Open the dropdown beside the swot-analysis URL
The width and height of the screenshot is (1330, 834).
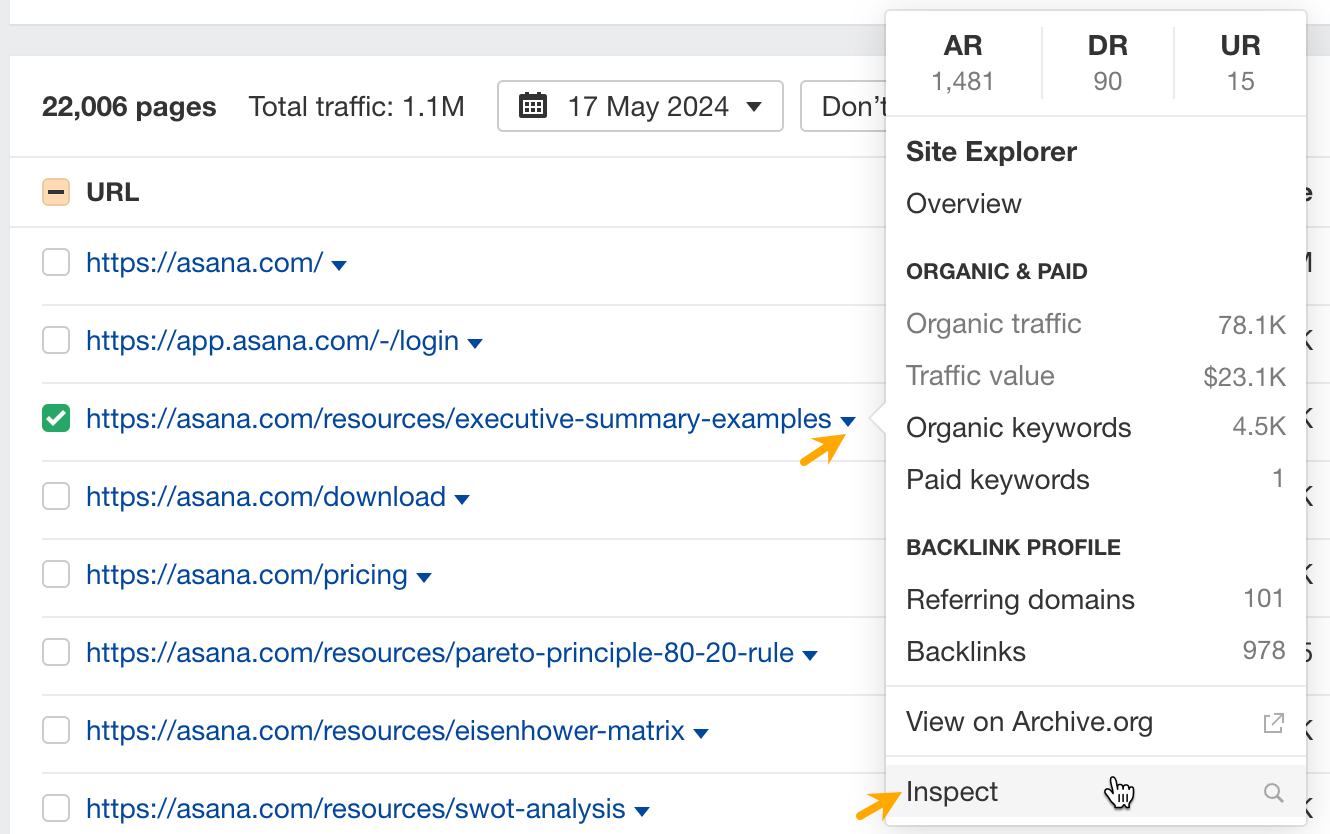(x=640, y=811)
